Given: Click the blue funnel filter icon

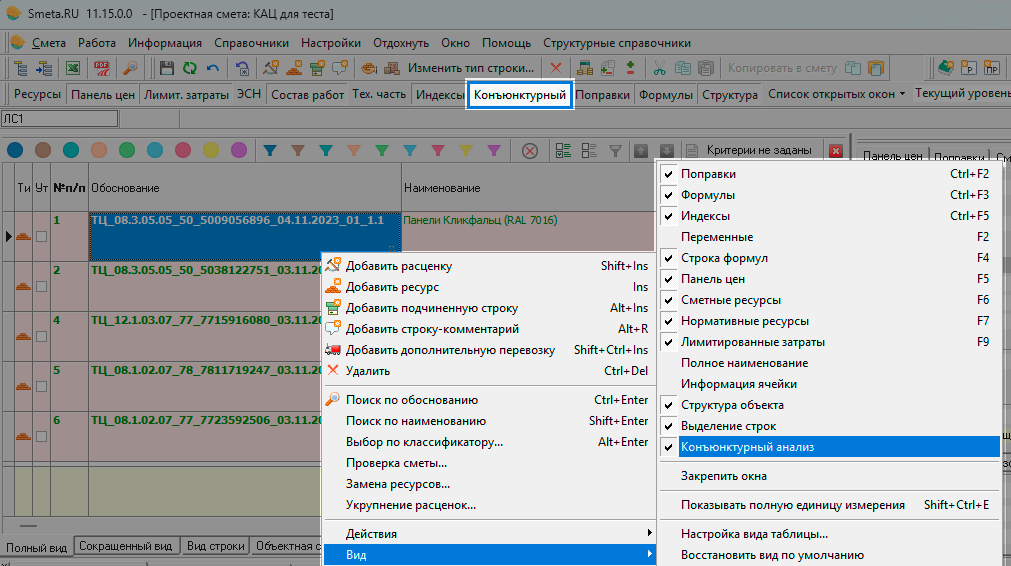Looking at the screenshot, I should click(x=269, y=150).
